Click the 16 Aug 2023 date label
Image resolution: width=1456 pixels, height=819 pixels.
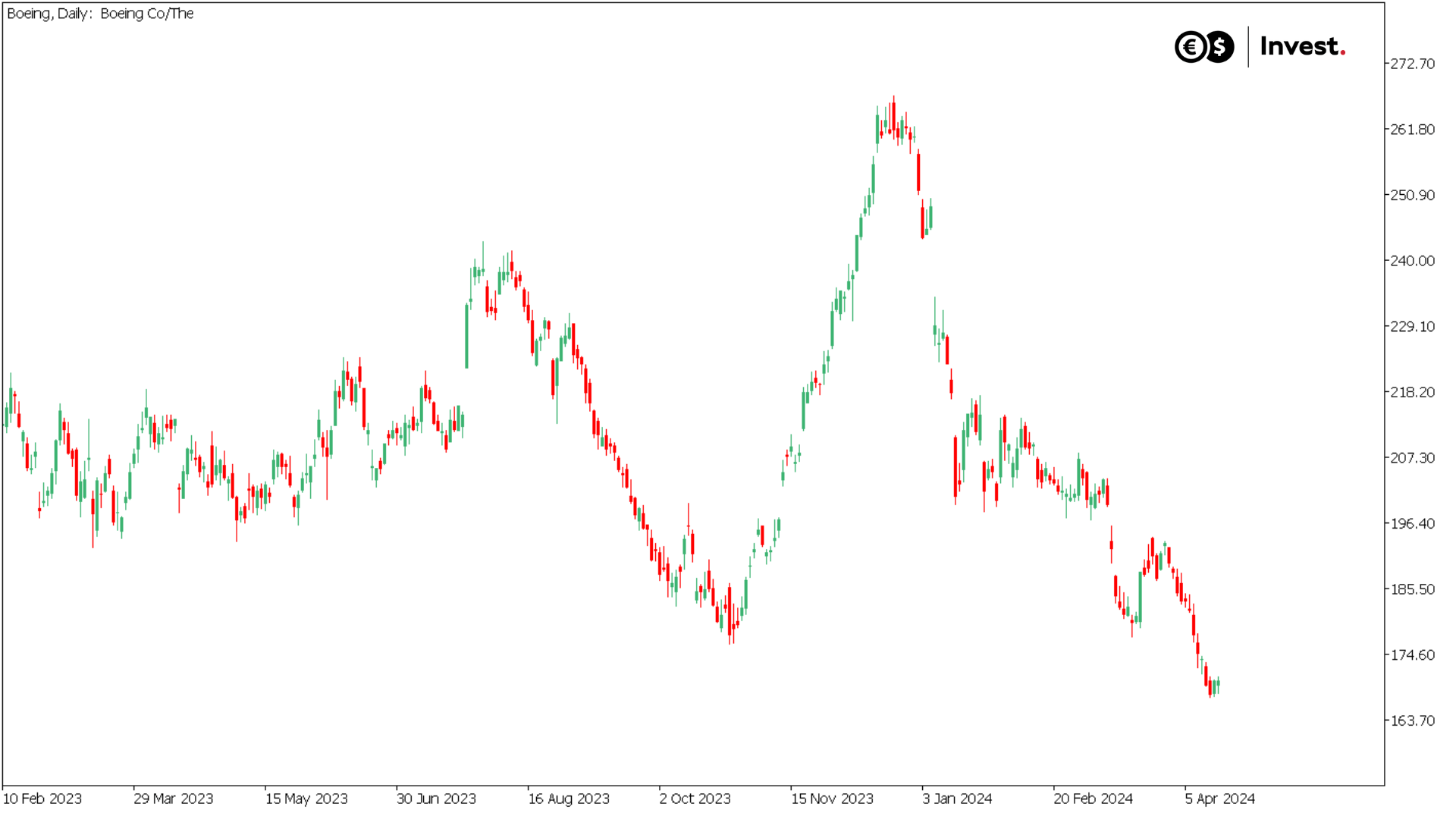[x=569, y=799]
